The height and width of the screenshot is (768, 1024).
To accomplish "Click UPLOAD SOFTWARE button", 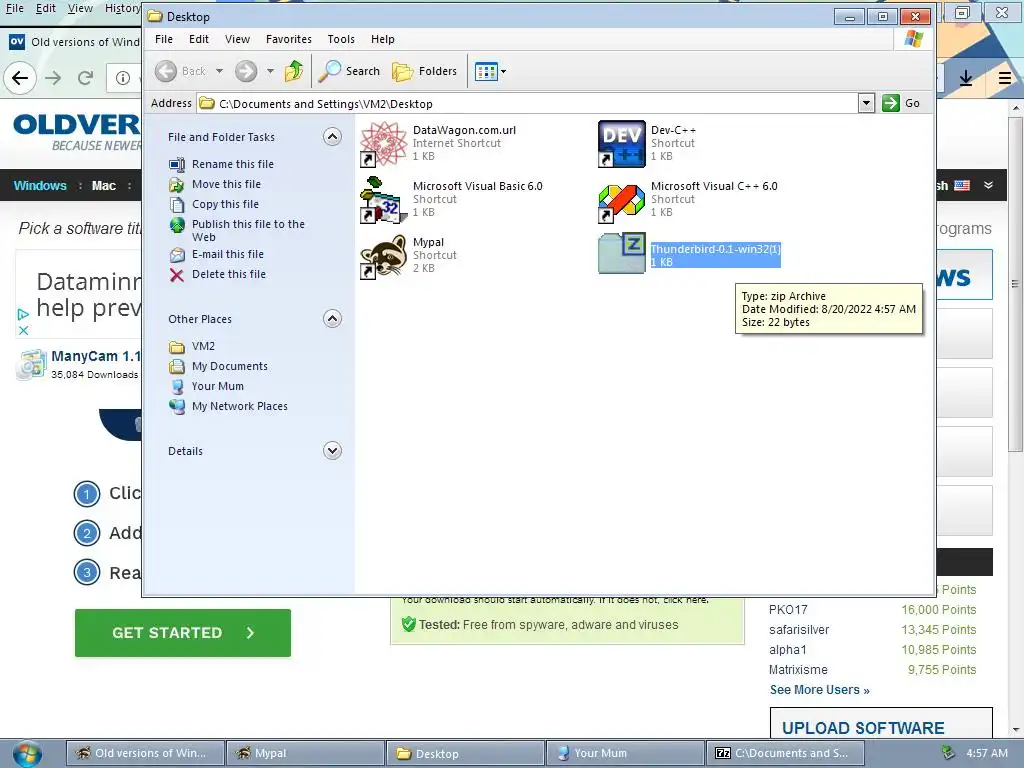I will tap(882, 726).
